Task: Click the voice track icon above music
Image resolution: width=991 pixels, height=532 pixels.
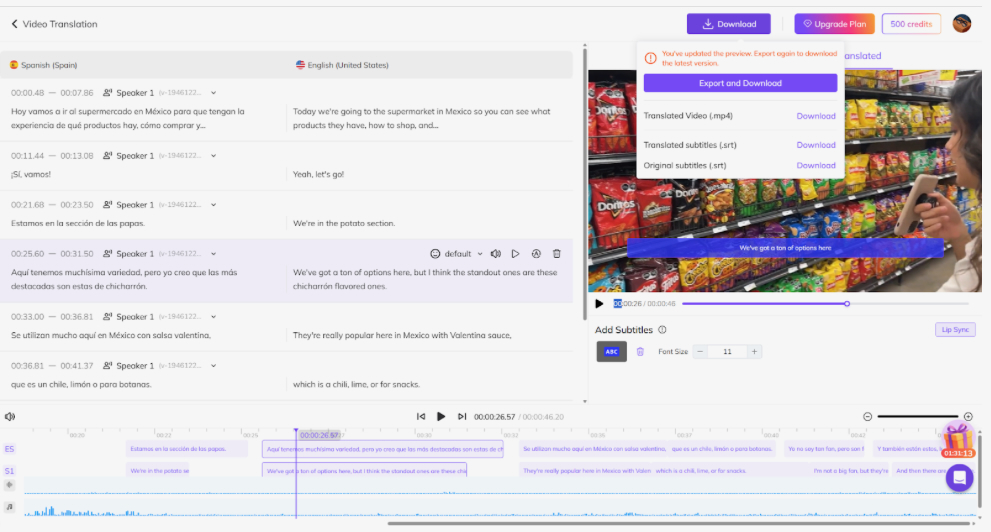Action: click(x=9, y=485)
